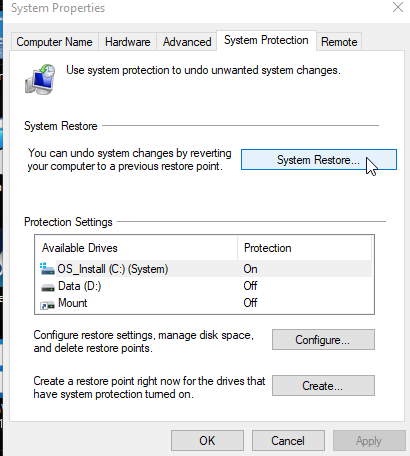Screen dimensions: 410x456
Task: Open the Computer Name tab
Action: coord(54,42)
